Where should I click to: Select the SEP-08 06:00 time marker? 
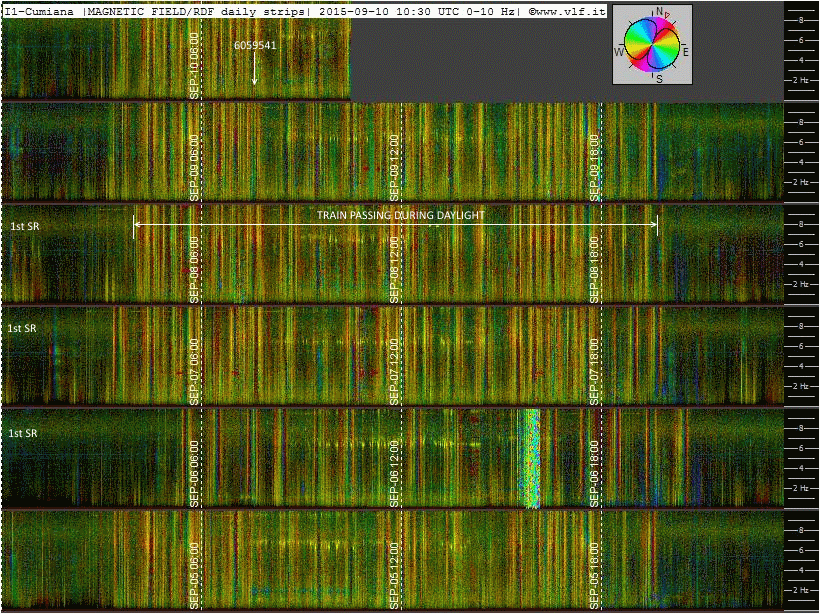click(194, 268)
